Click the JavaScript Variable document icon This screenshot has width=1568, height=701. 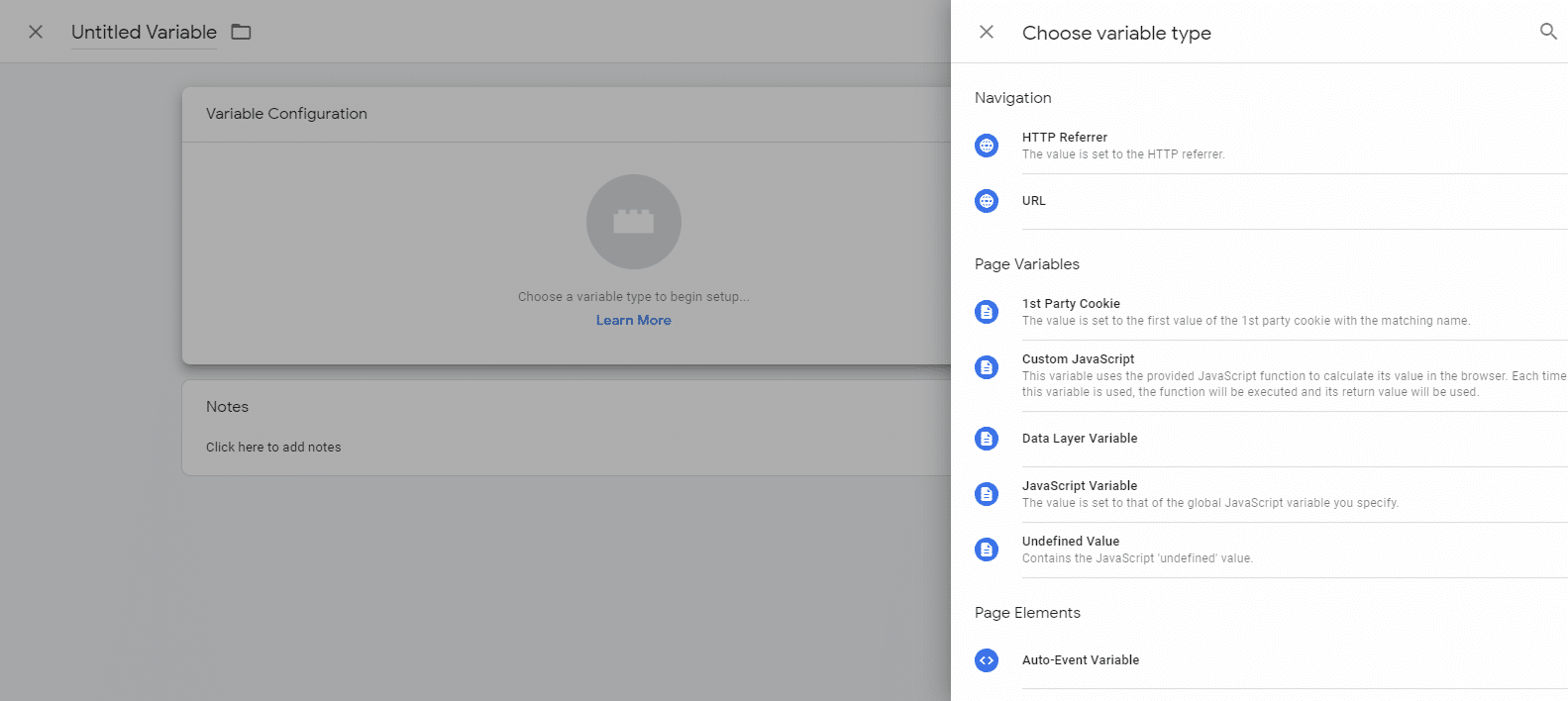point(987,494)
